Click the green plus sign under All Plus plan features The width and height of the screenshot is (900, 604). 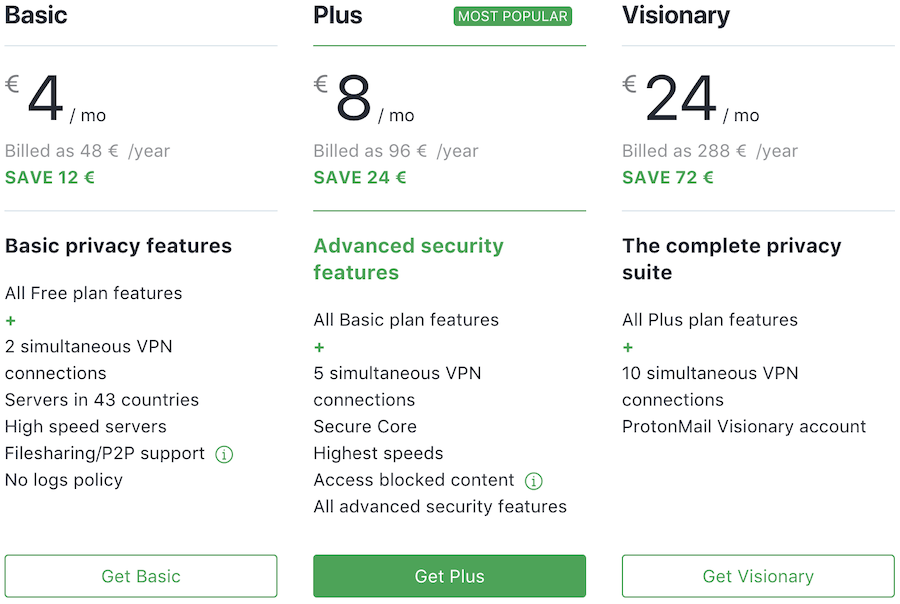(628, 347)
